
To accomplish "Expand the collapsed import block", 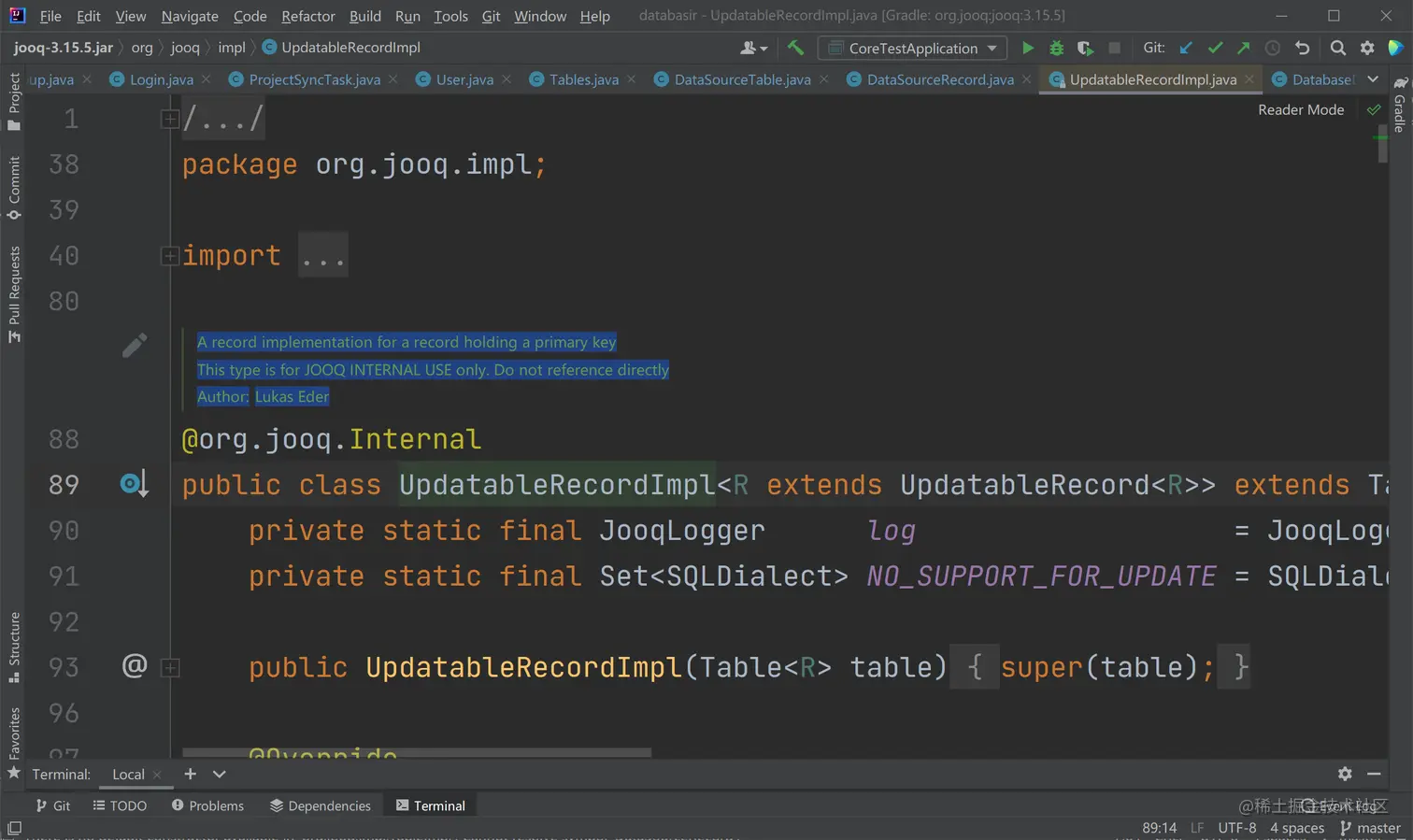I will (x=170, y=256).
